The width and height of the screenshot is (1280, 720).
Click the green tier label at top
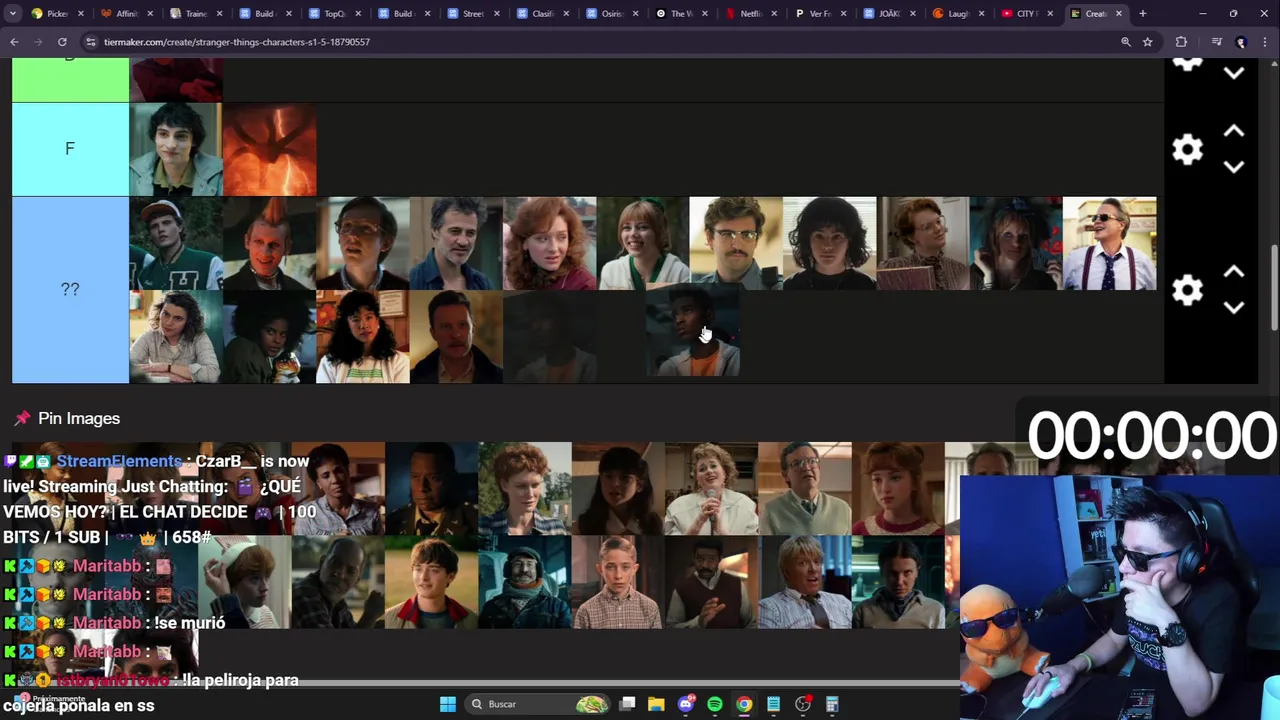[70, 80]
